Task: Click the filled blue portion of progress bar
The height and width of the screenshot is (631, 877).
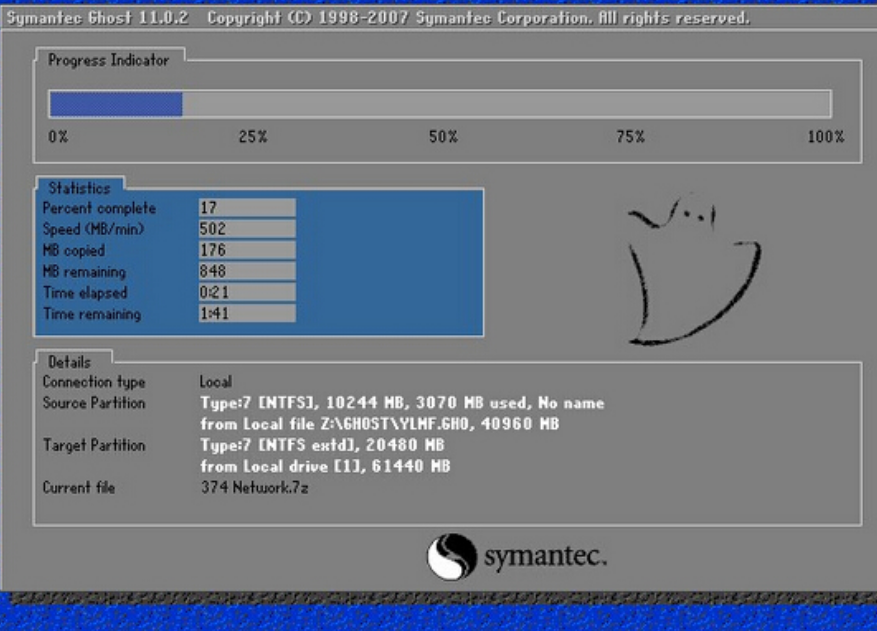Action: tap(115, 104)
